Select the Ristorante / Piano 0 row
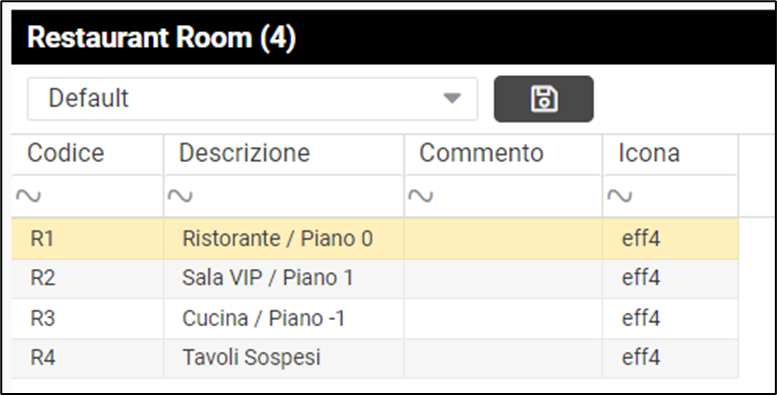 click(375, 239)
